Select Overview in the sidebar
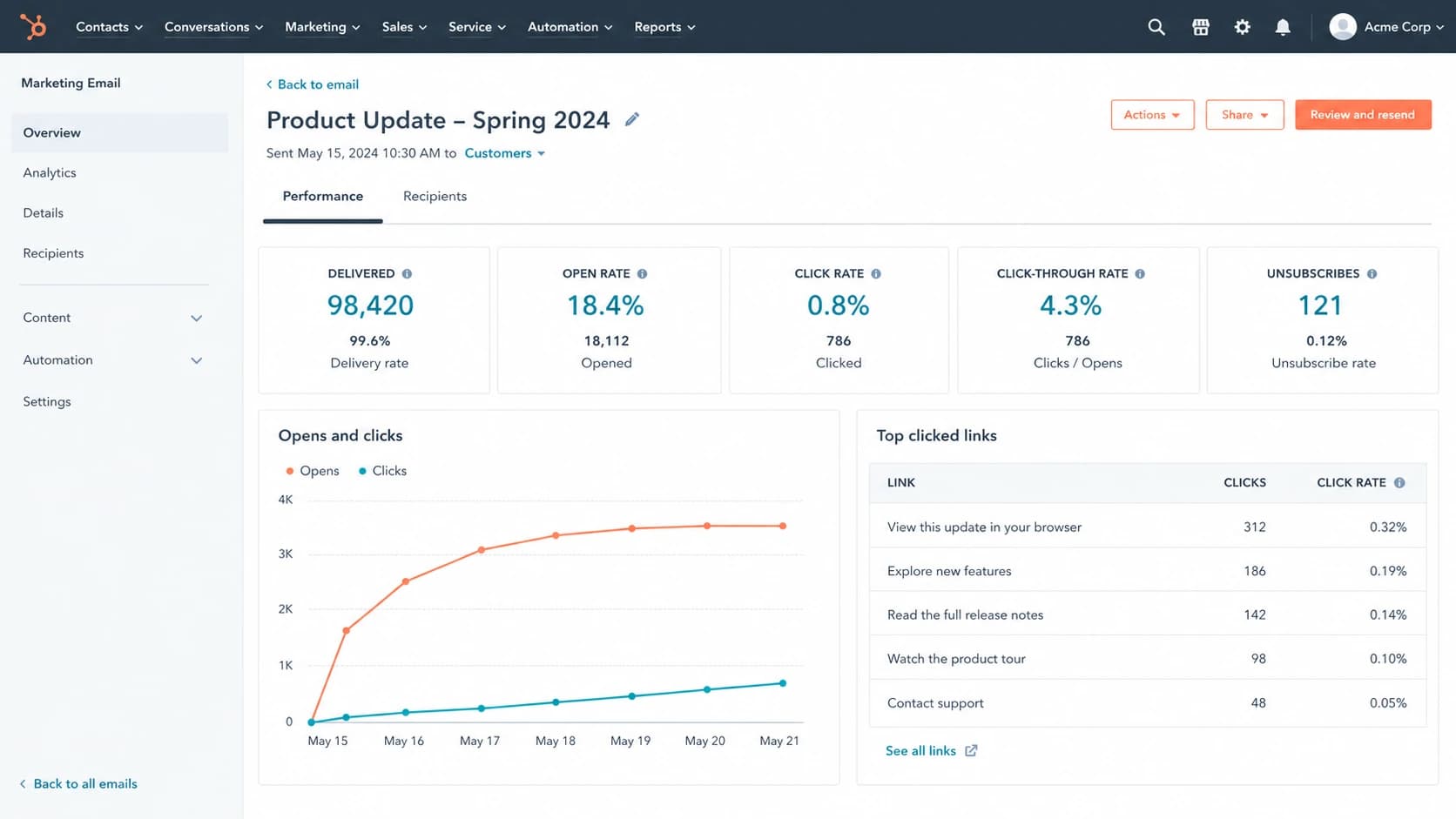1456x819 pixels. tap(120, 132)
